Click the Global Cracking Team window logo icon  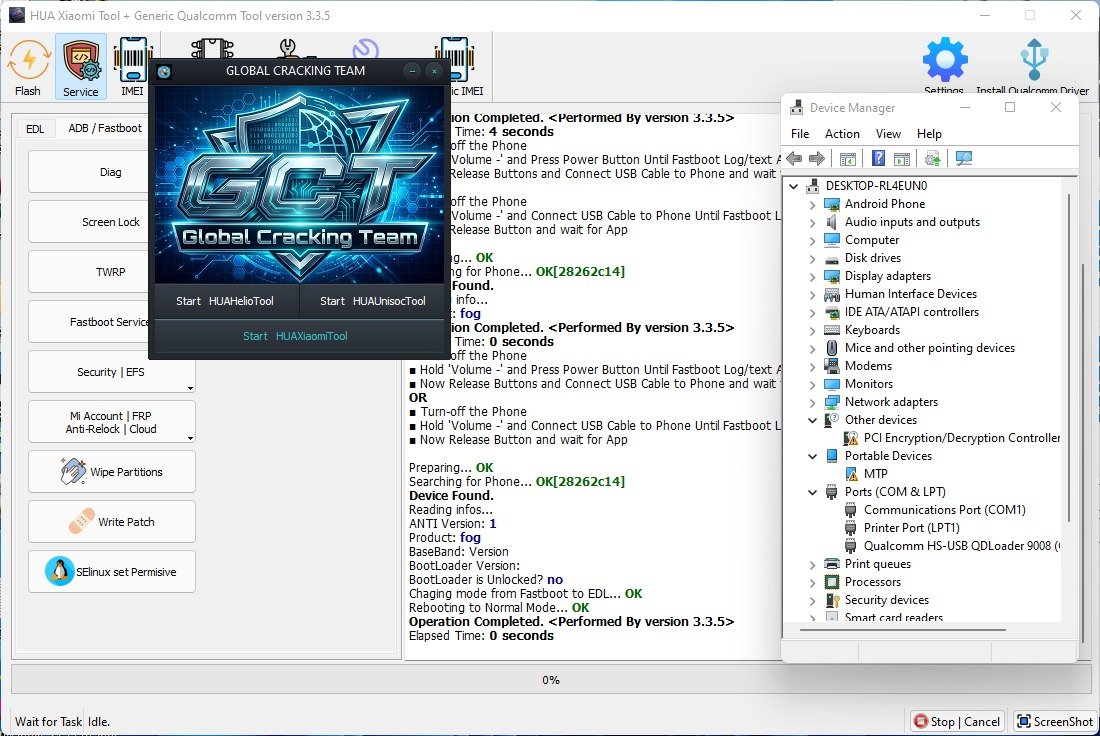point(164,72)
